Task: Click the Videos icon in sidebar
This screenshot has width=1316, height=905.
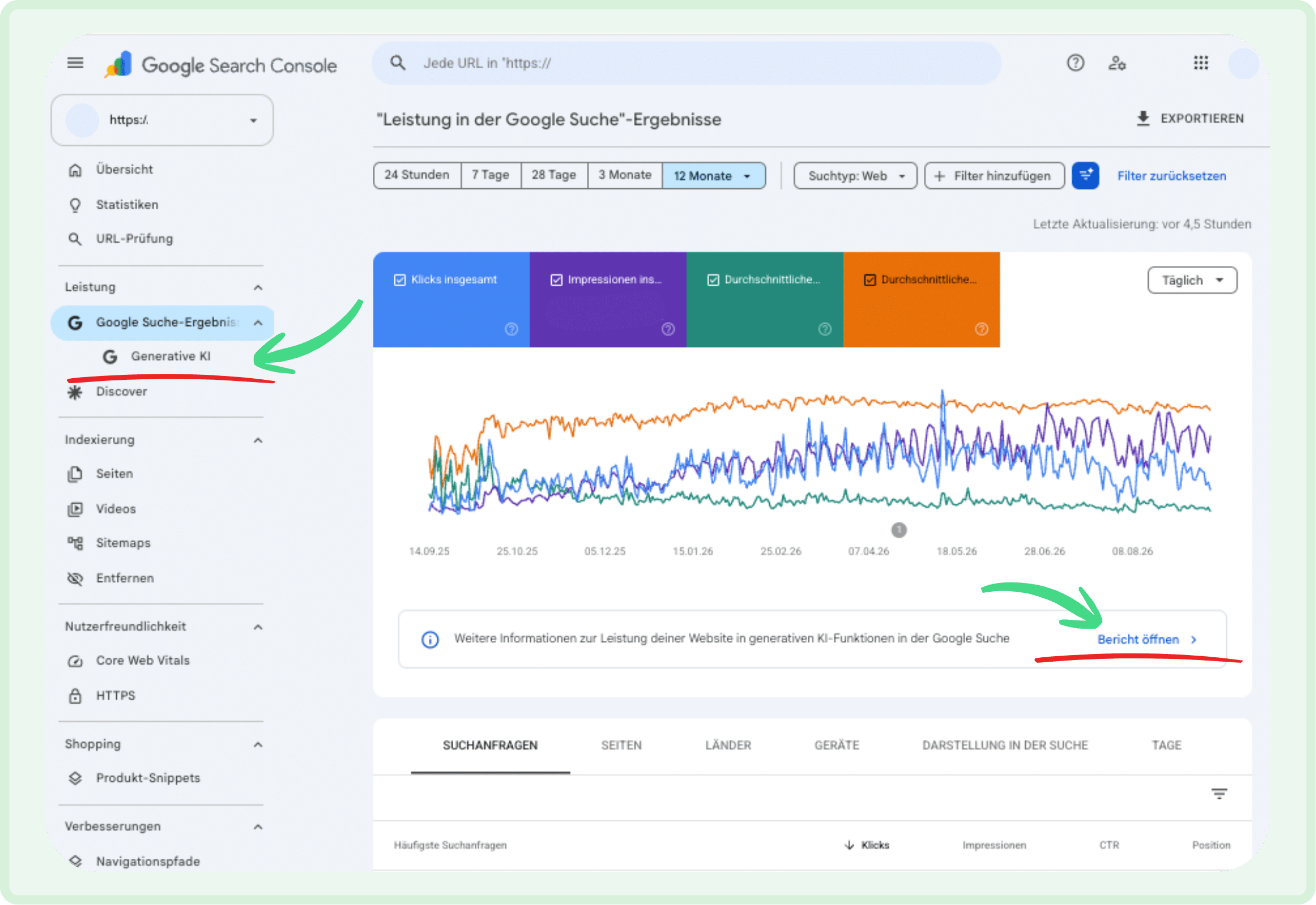Action: [x=75, y=509]
